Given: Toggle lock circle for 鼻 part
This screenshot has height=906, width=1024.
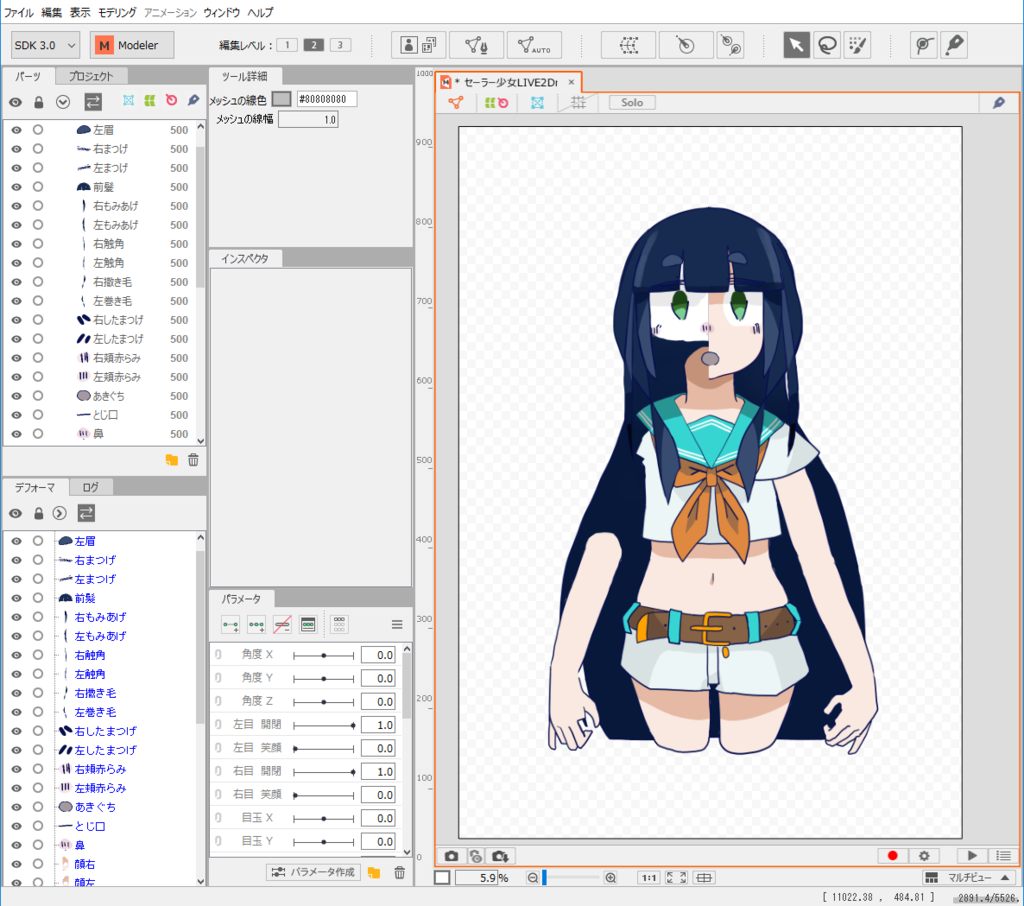Looking at the screenshot, I should tap(38, 434).
